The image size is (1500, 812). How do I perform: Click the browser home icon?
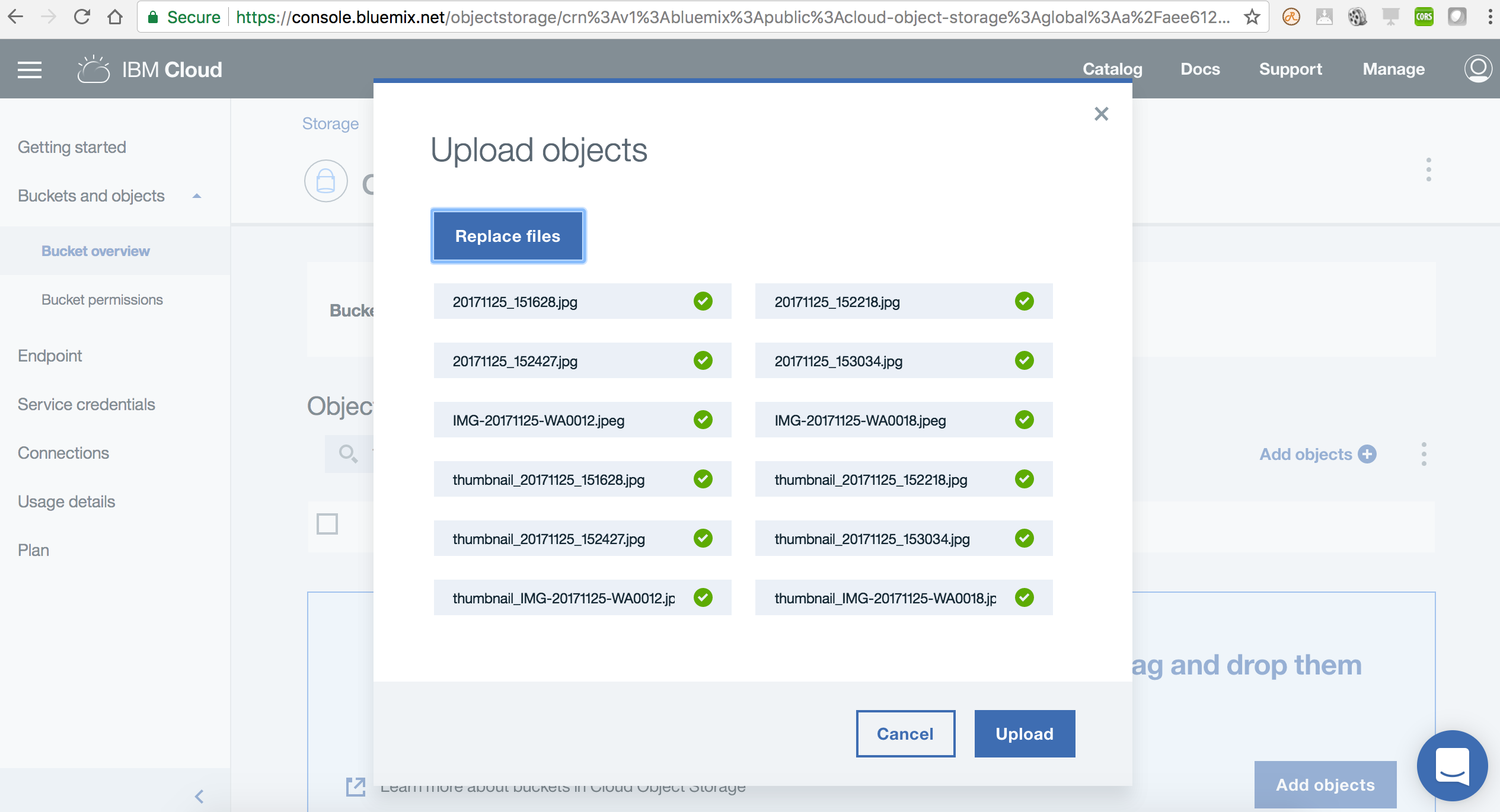point(115,17)
